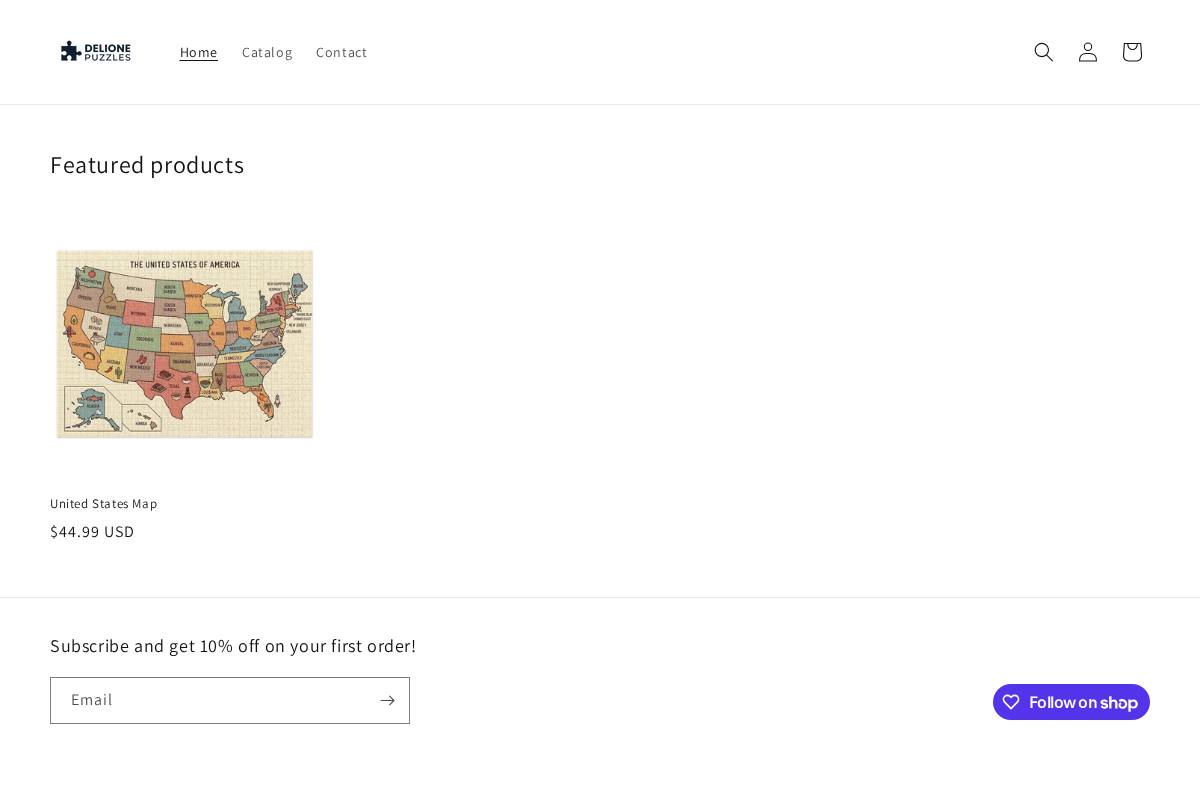1200x800 pixels.
Task: Click the $44.99 USD price text
Action: pyautogui.click(x=92, y=531)
